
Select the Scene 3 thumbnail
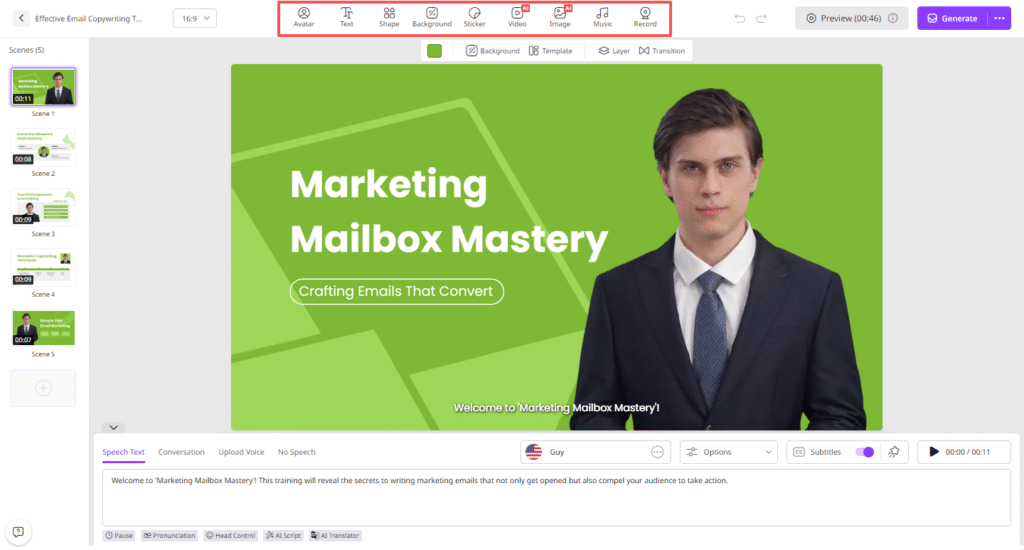pyautogui.click(x=43, y=208)
